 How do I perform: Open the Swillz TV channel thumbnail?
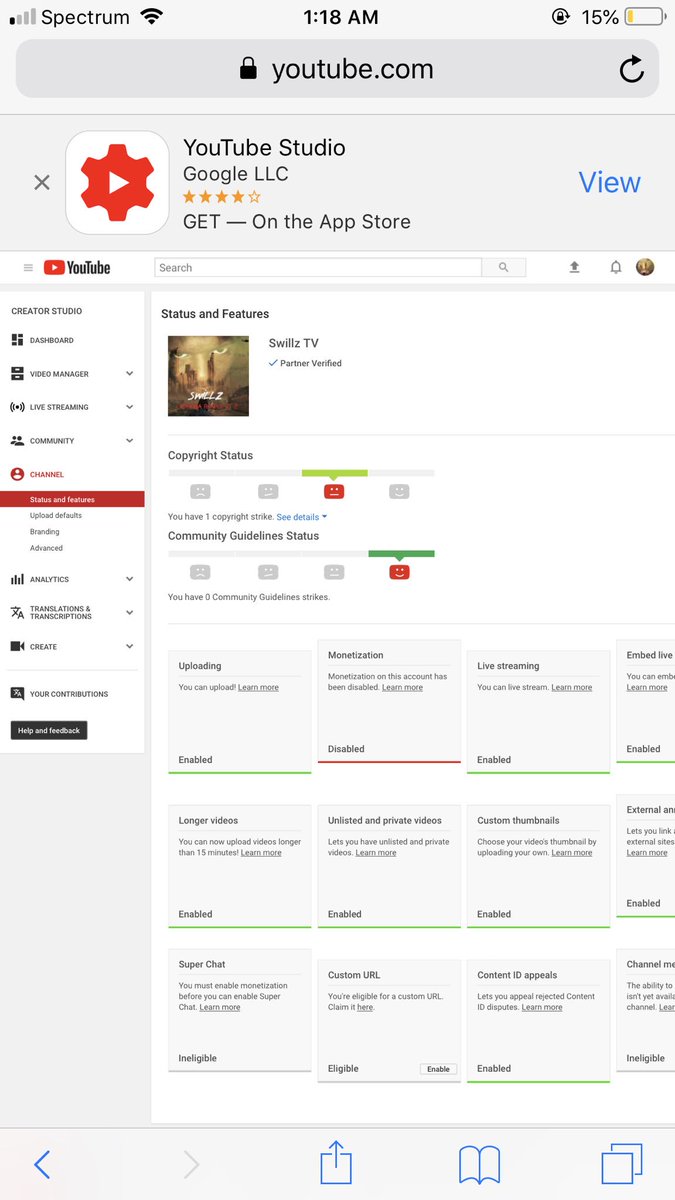click(208, 376)
